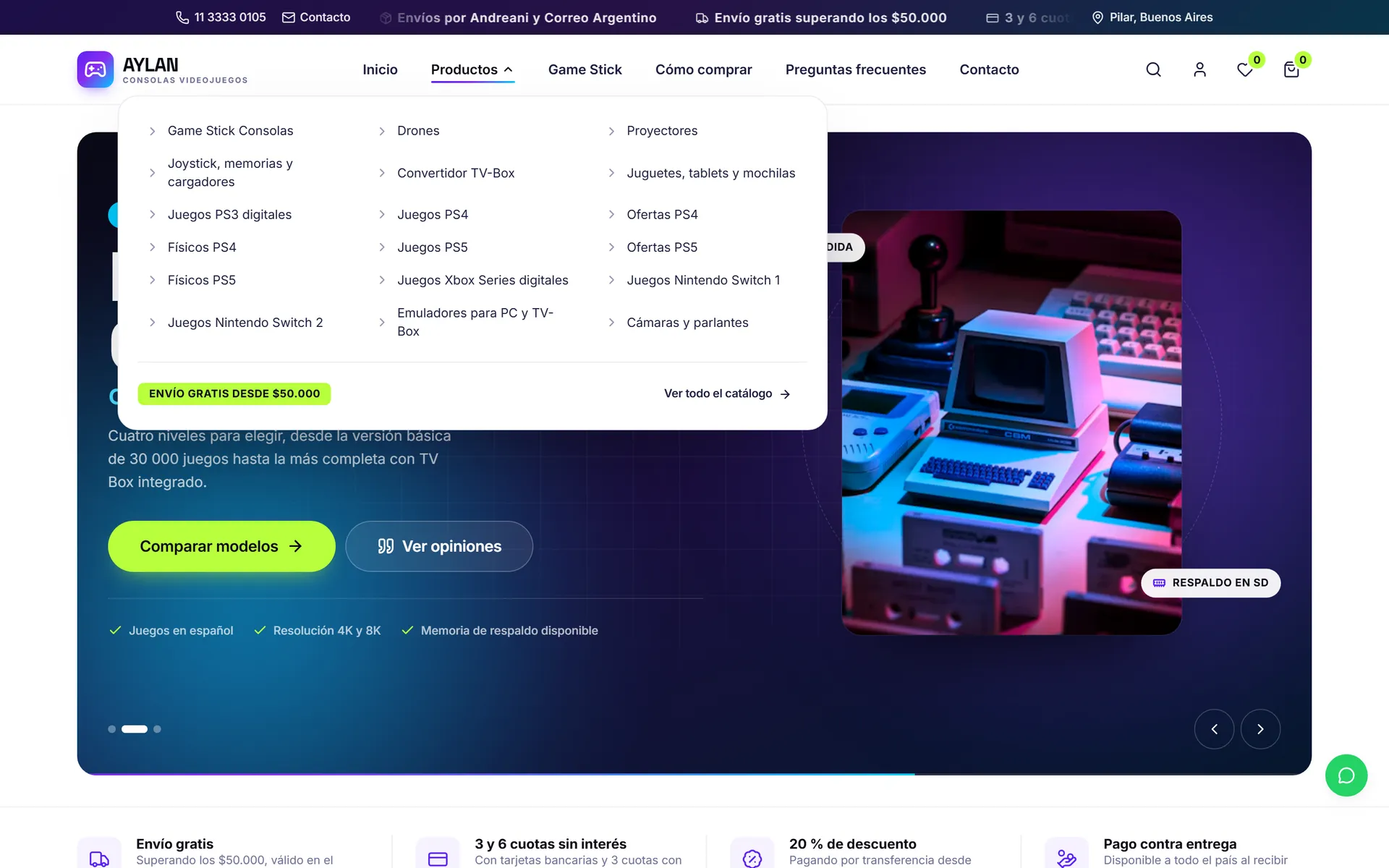
Task: Open the wishlist heart icon
Action: [x=1245, y=69]
